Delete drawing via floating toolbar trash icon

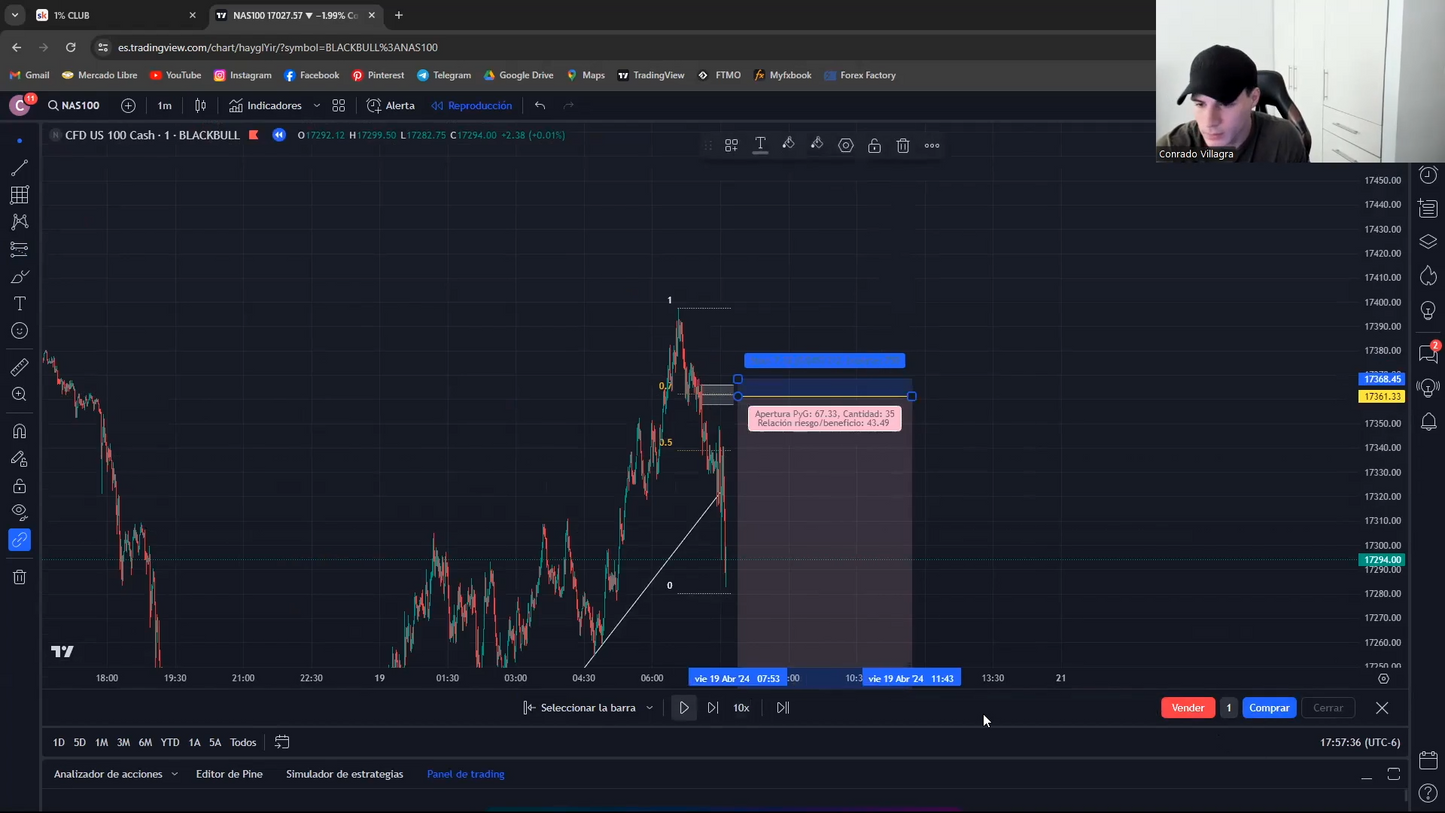[x=903, y=146]
